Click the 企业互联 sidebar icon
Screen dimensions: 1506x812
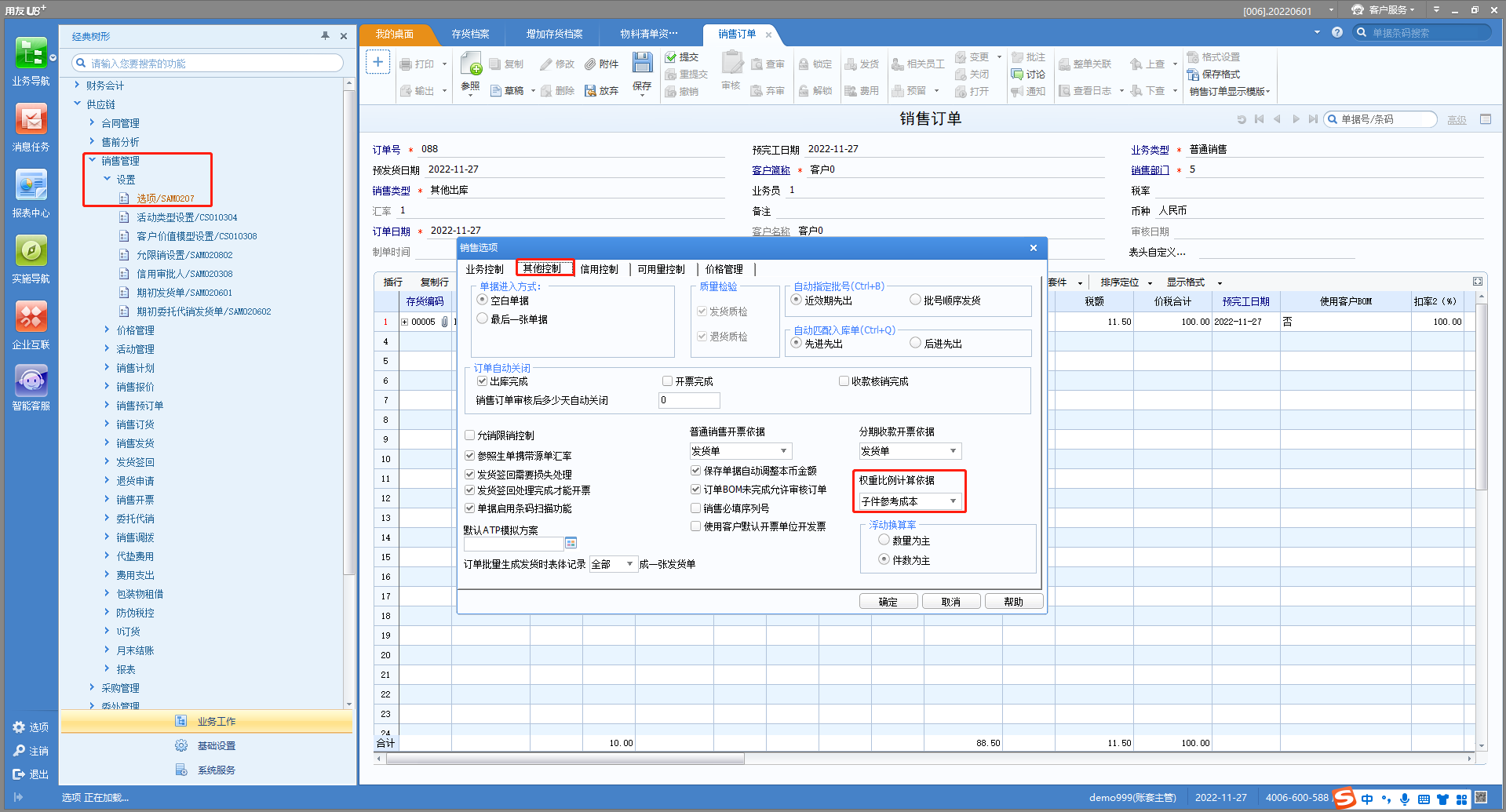click(31, 318)
